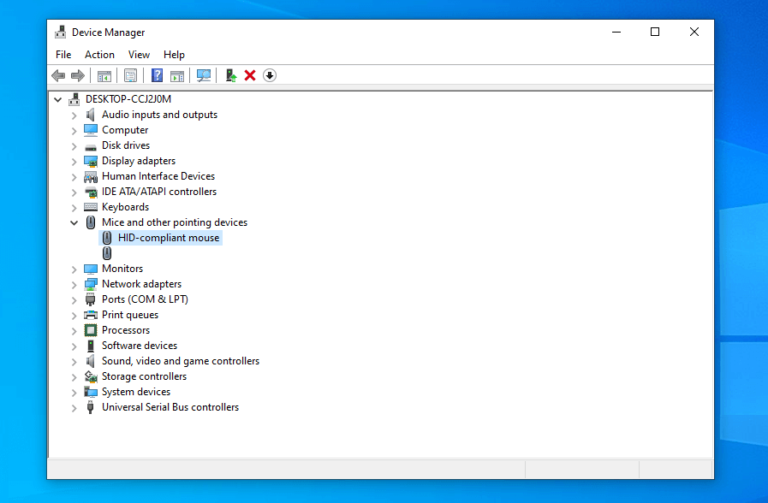
Task: Click the Device Manager title bar icon
Action: (60, 32)
